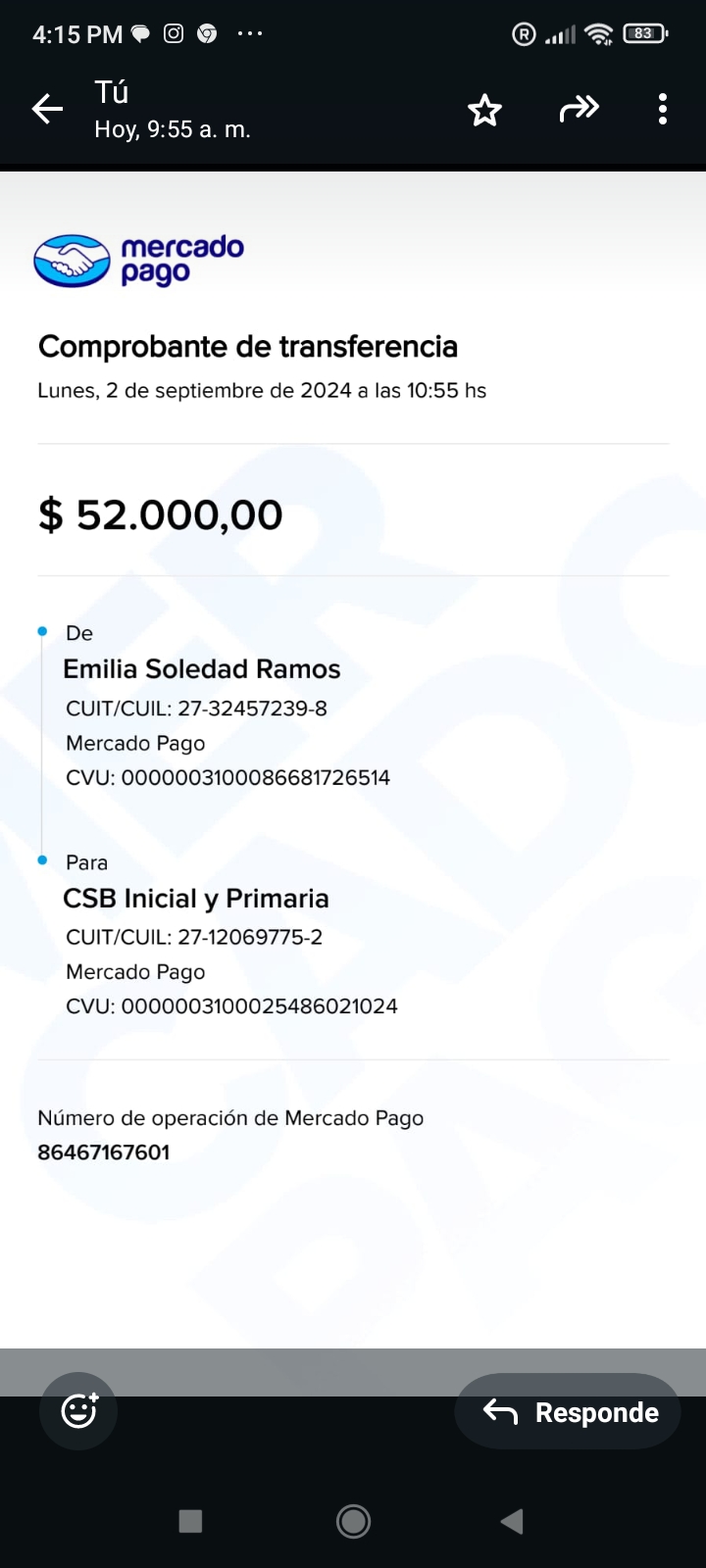Tap the Wi-Fi status icon
The width and height of the screenshot is (706, 1568).
pos(598,34)
